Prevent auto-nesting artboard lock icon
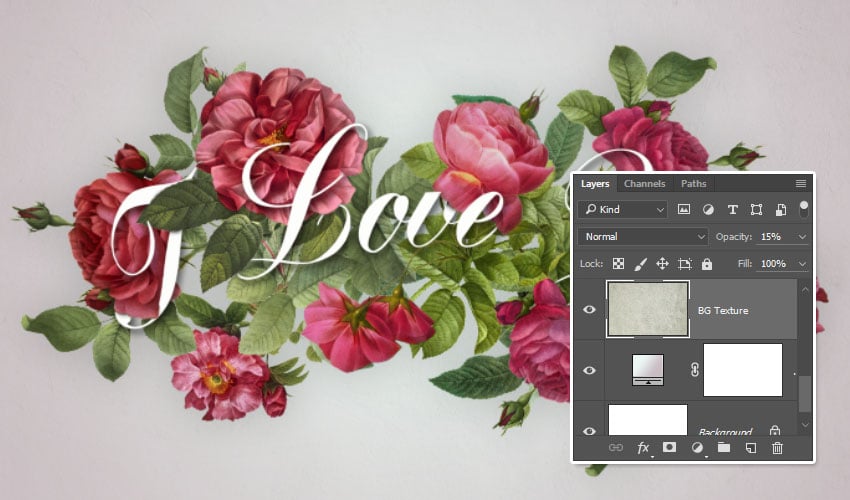Screen dimensions: 850x500 click(x=685, y=264)
